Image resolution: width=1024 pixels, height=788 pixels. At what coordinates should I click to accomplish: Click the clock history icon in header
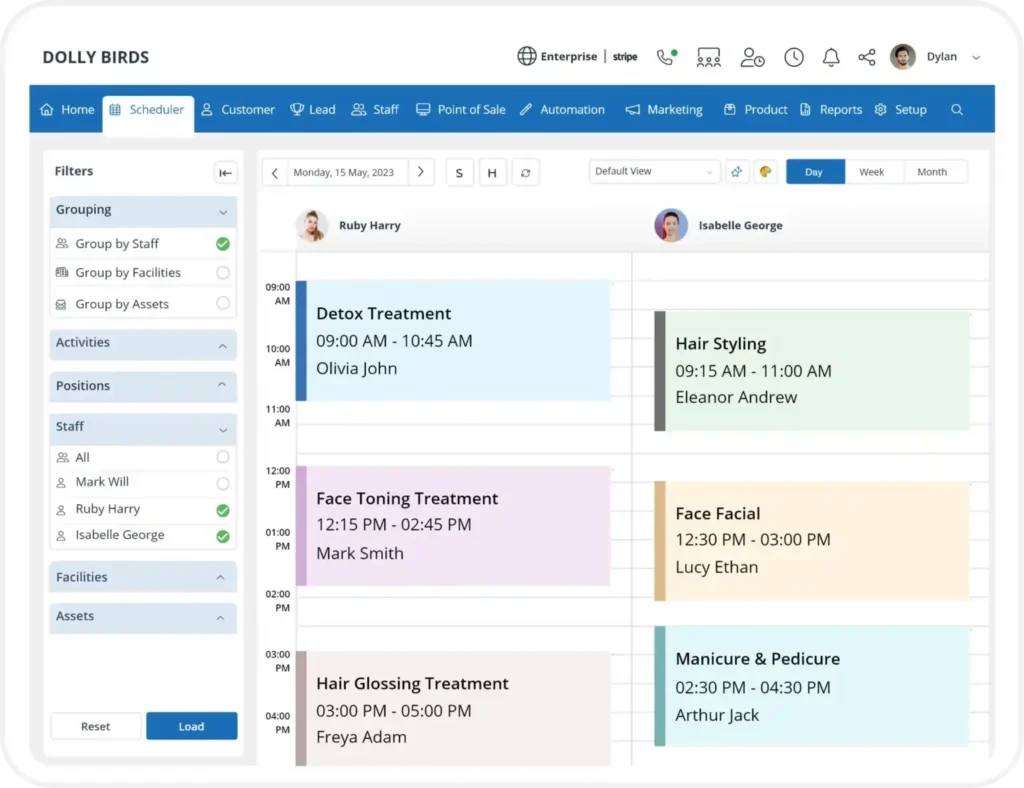click(x=793, y=57)
